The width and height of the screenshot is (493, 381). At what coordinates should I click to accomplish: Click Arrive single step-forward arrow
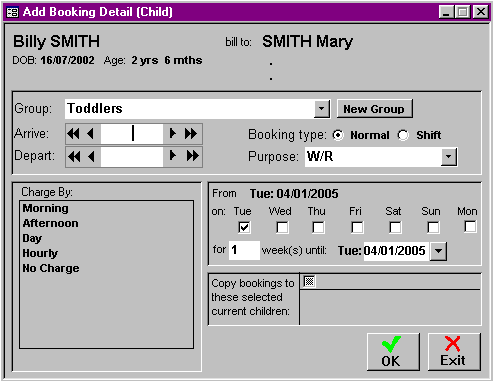[172, 134]
